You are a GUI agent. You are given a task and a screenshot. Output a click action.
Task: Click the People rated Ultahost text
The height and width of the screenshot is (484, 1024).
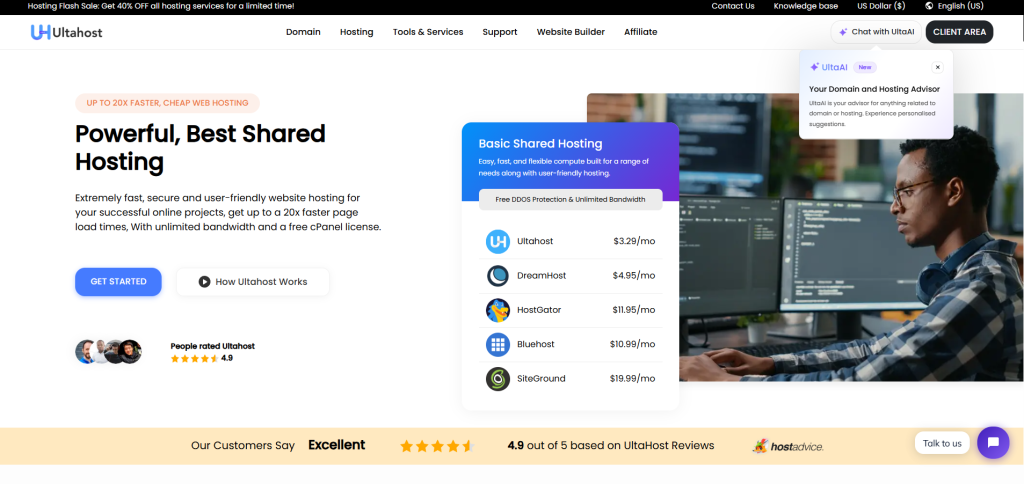coord(212,346)
